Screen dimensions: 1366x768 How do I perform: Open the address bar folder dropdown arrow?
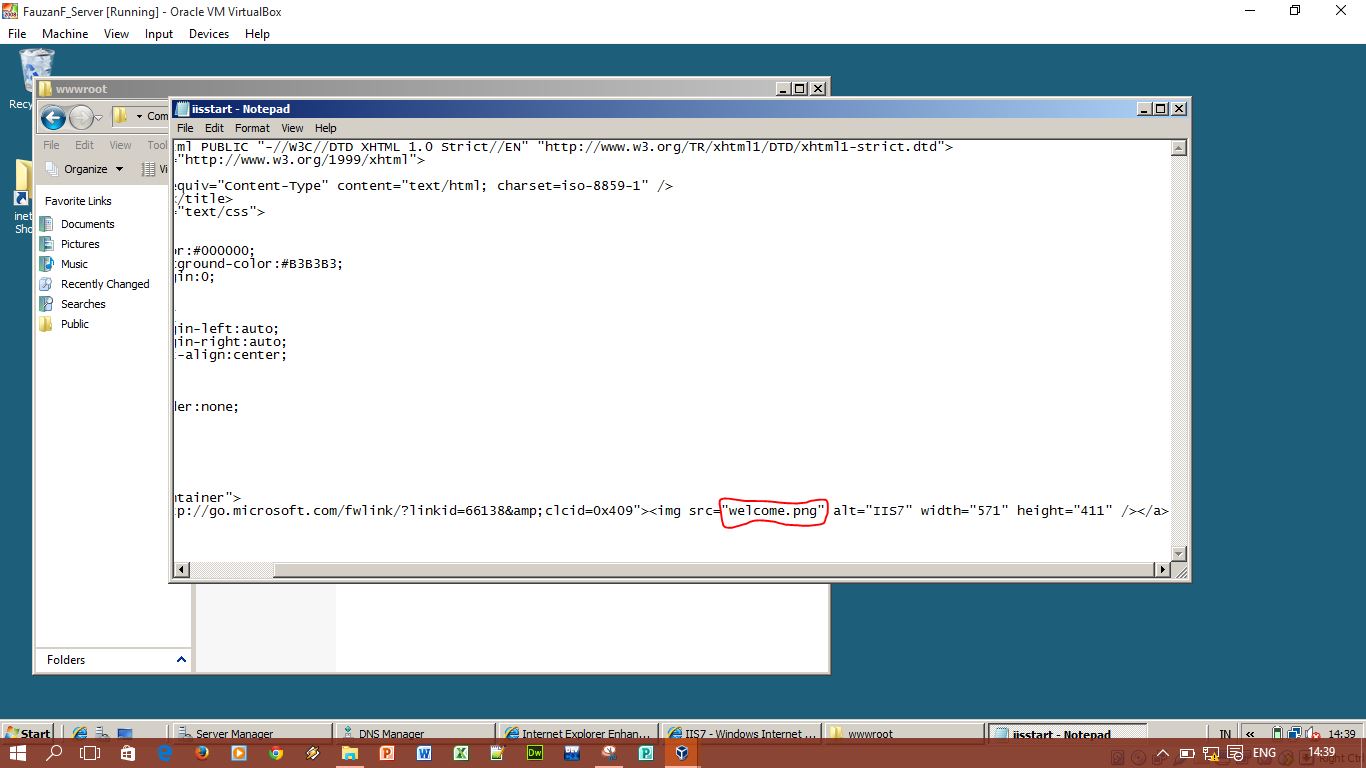[x=139, y=117]
